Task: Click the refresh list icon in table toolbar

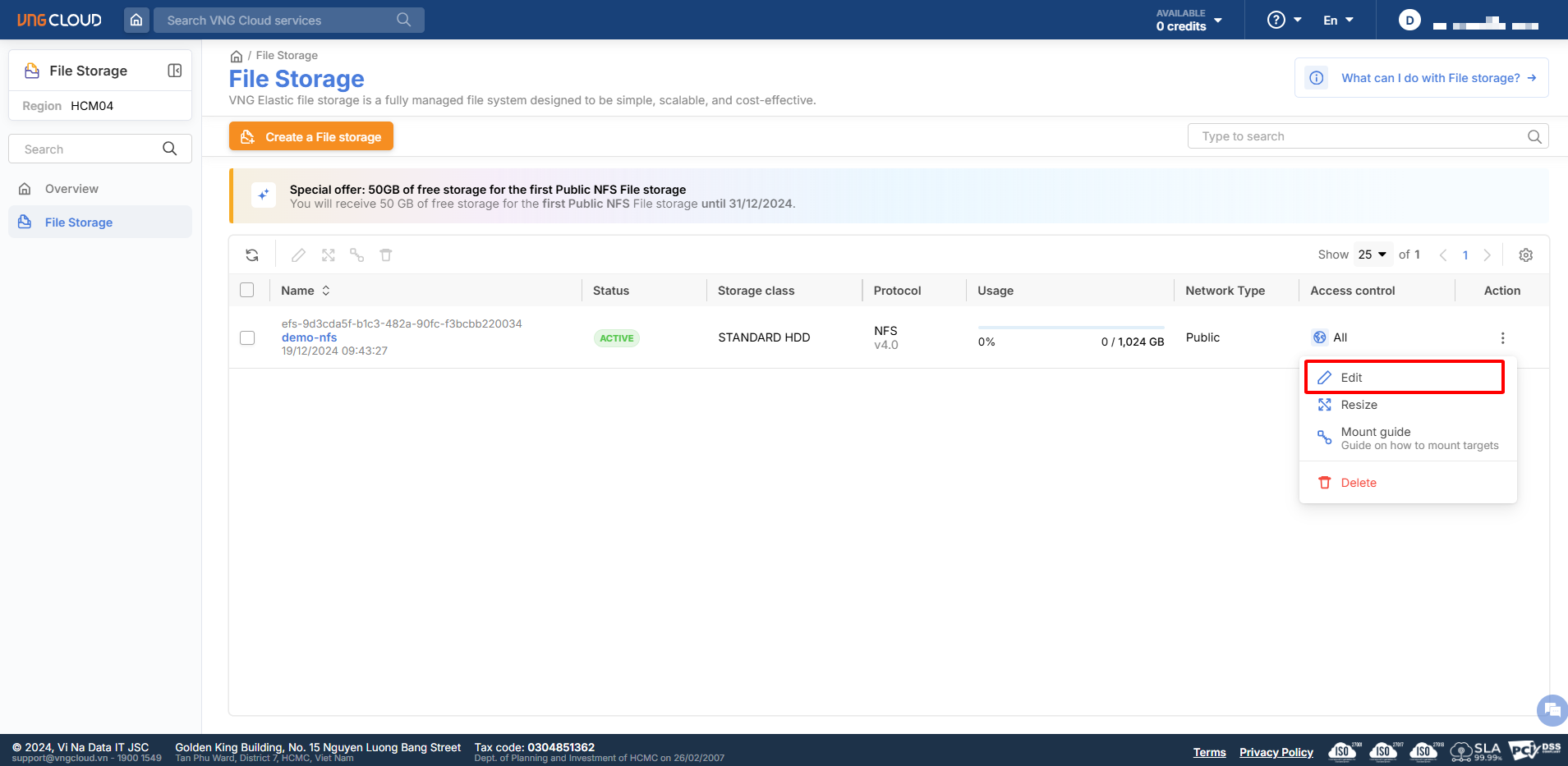Action: 252,255
